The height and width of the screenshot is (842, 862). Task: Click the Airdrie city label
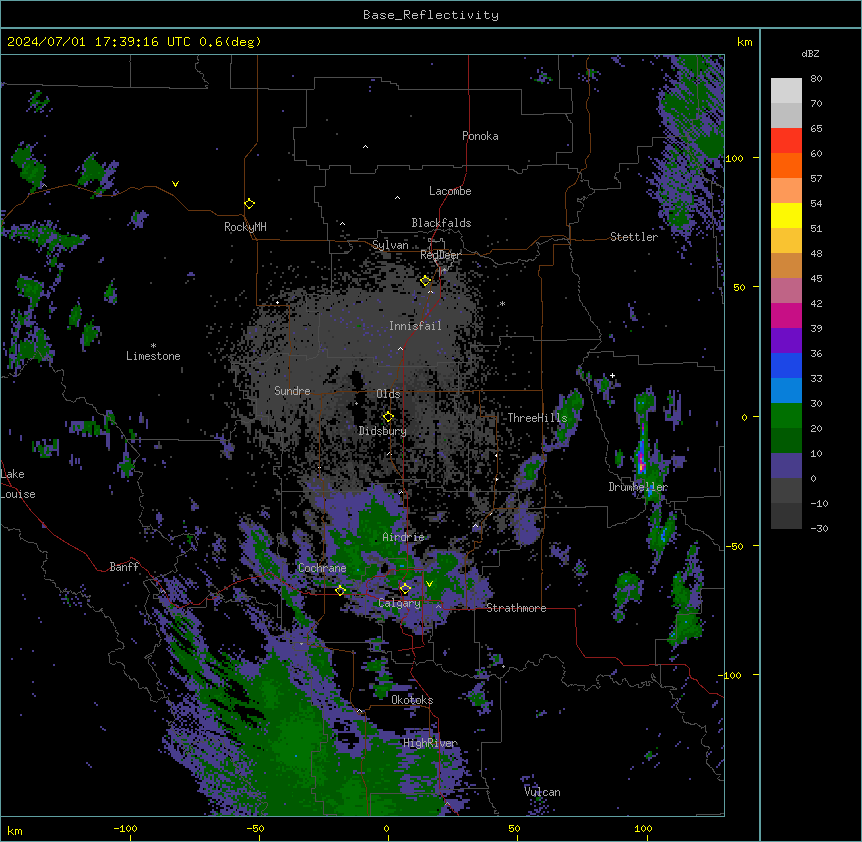[x=403, y=537]
